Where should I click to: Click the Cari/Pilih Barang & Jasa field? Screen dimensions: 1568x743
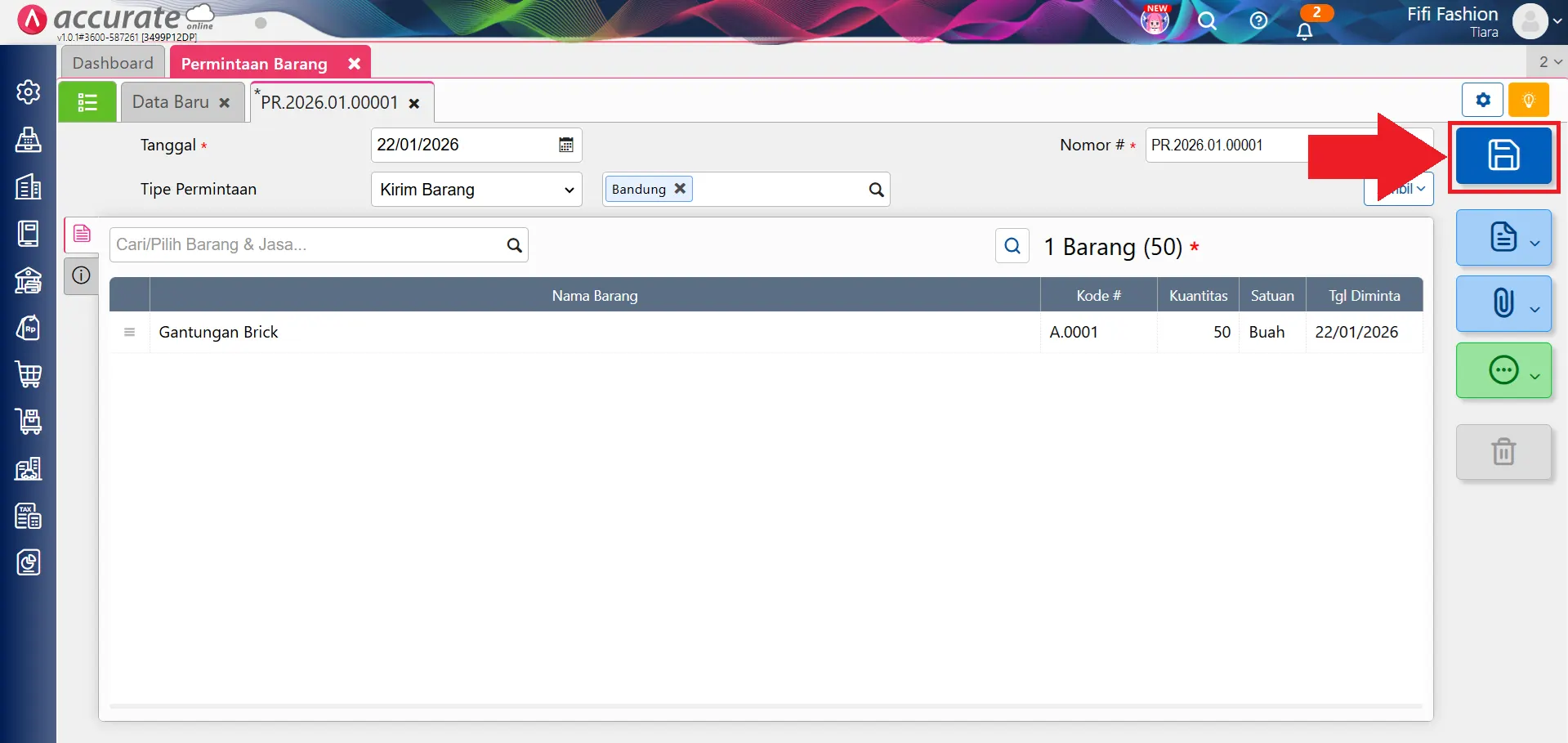pos(307,244)
